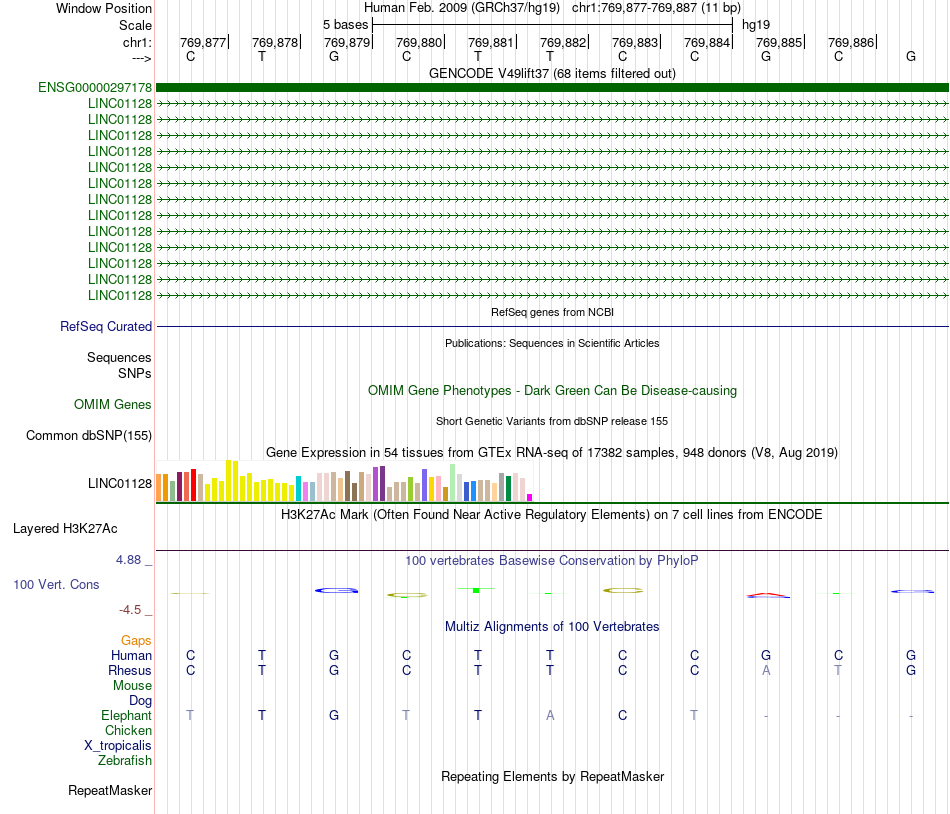Viewport: 950px width, 814px height.
Task: Open 'Multiz Alignments of 100 Vertebrates' title
Action: (552, 627)
